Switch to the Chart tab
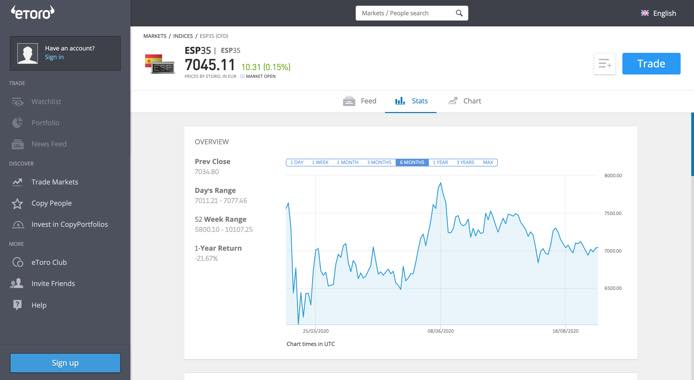 click(464, 101)
